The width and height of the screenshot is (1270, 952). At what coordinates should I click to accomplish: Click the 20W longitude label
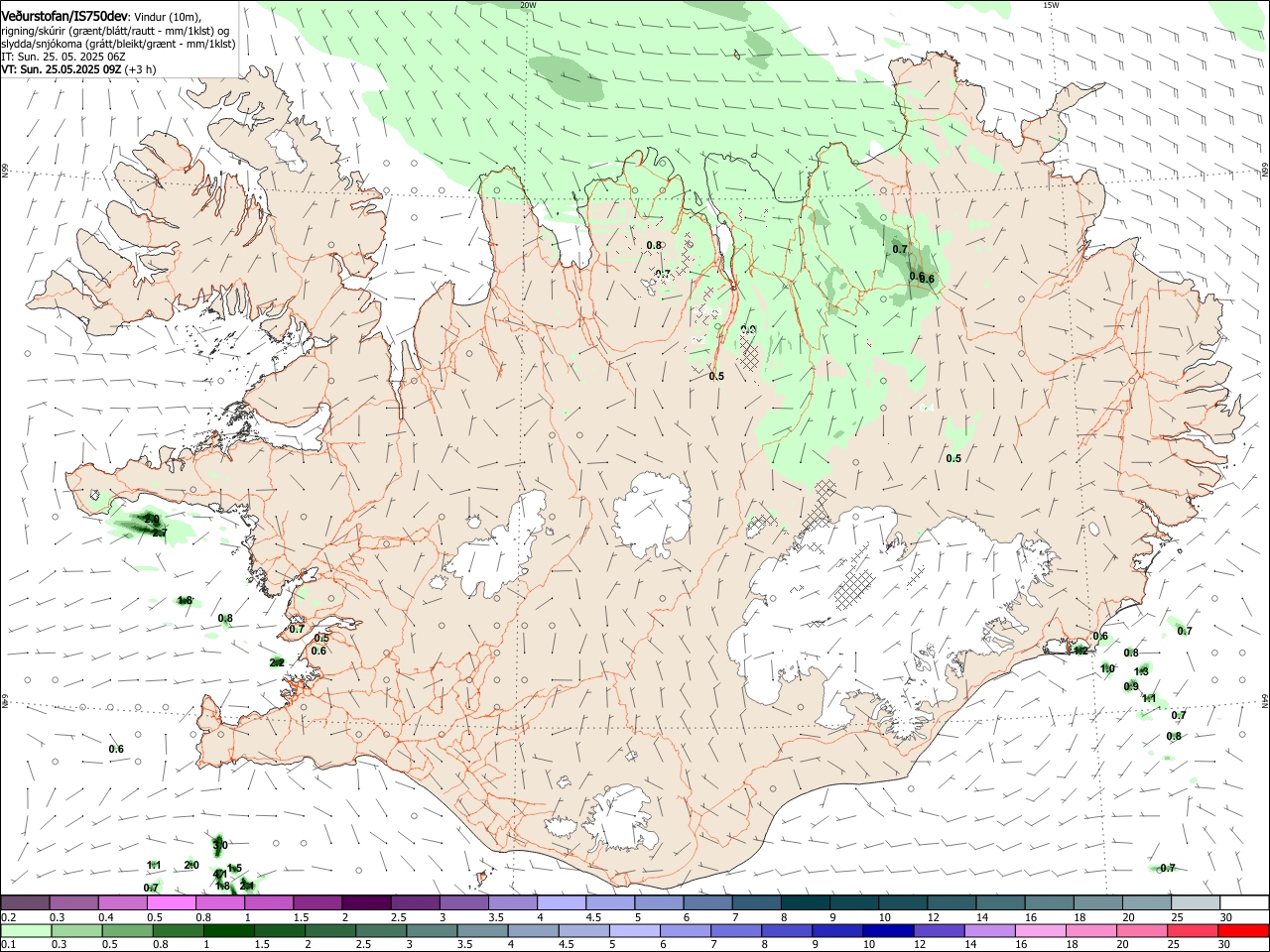528,5
